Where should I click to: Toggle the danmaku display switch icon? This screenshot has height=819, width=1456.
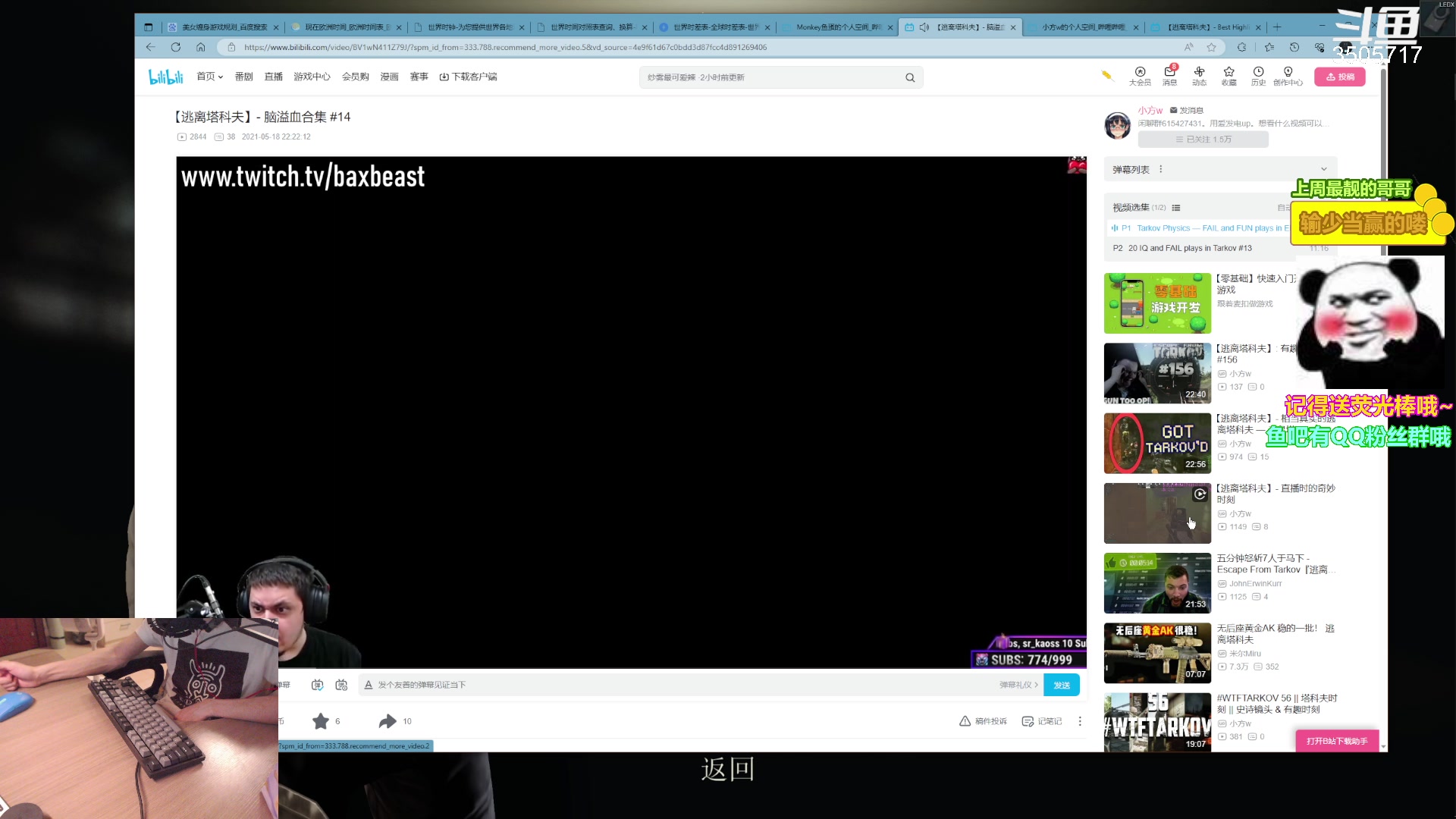coord(317,685)
